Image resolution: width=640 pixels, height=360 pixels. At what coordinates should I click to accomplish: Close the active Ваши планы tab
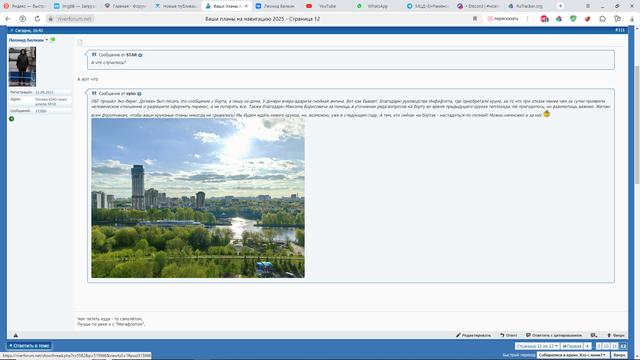click(246, 6)
